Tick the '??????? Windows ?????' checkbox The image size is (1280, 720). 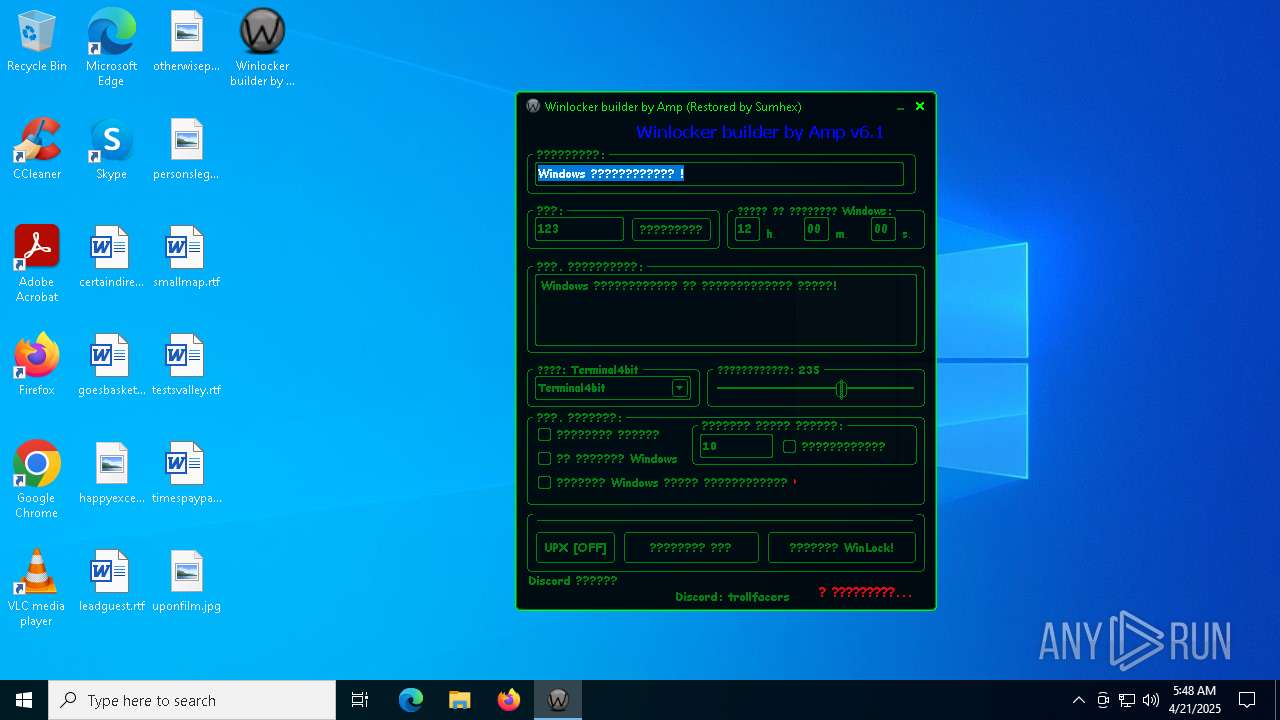[x=545, y=482]
